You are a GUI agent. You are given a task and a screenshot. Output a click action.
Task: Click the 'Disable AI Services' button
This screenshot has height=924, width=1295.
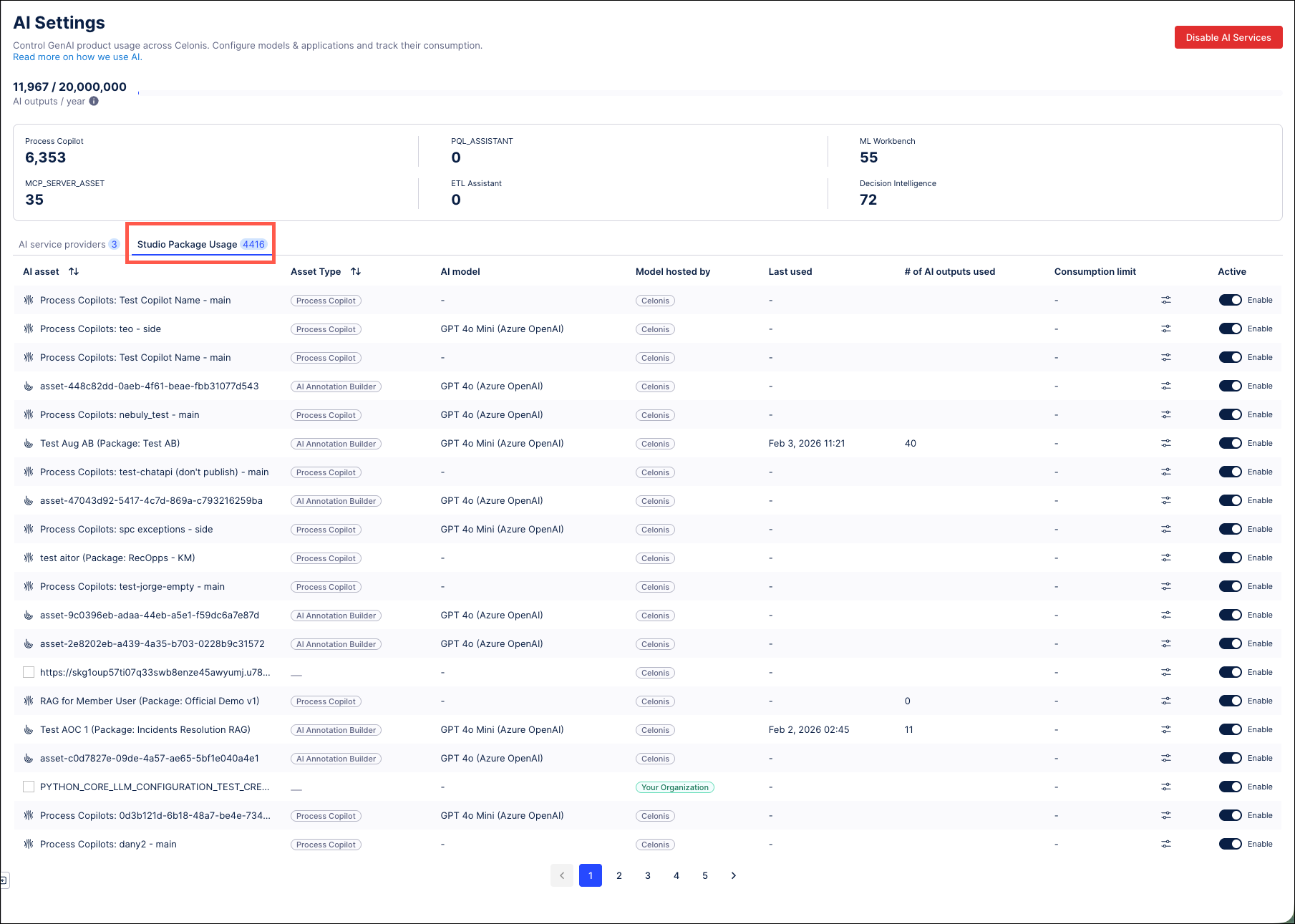1228,37
